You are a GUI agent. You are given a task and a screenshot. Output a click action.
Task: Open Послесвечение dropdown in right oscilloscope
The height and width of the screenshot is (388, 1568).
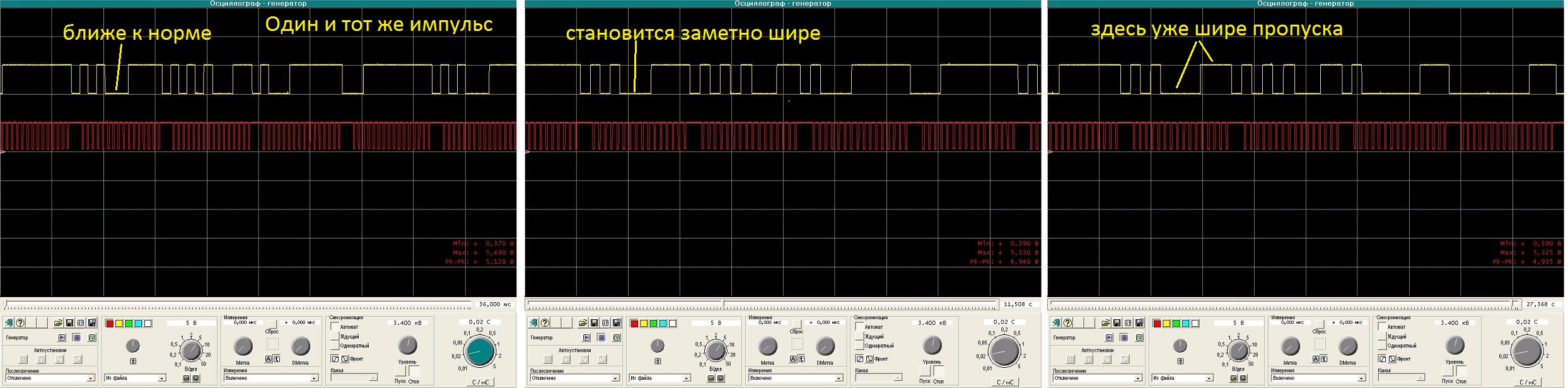(x=1098, y=379)
